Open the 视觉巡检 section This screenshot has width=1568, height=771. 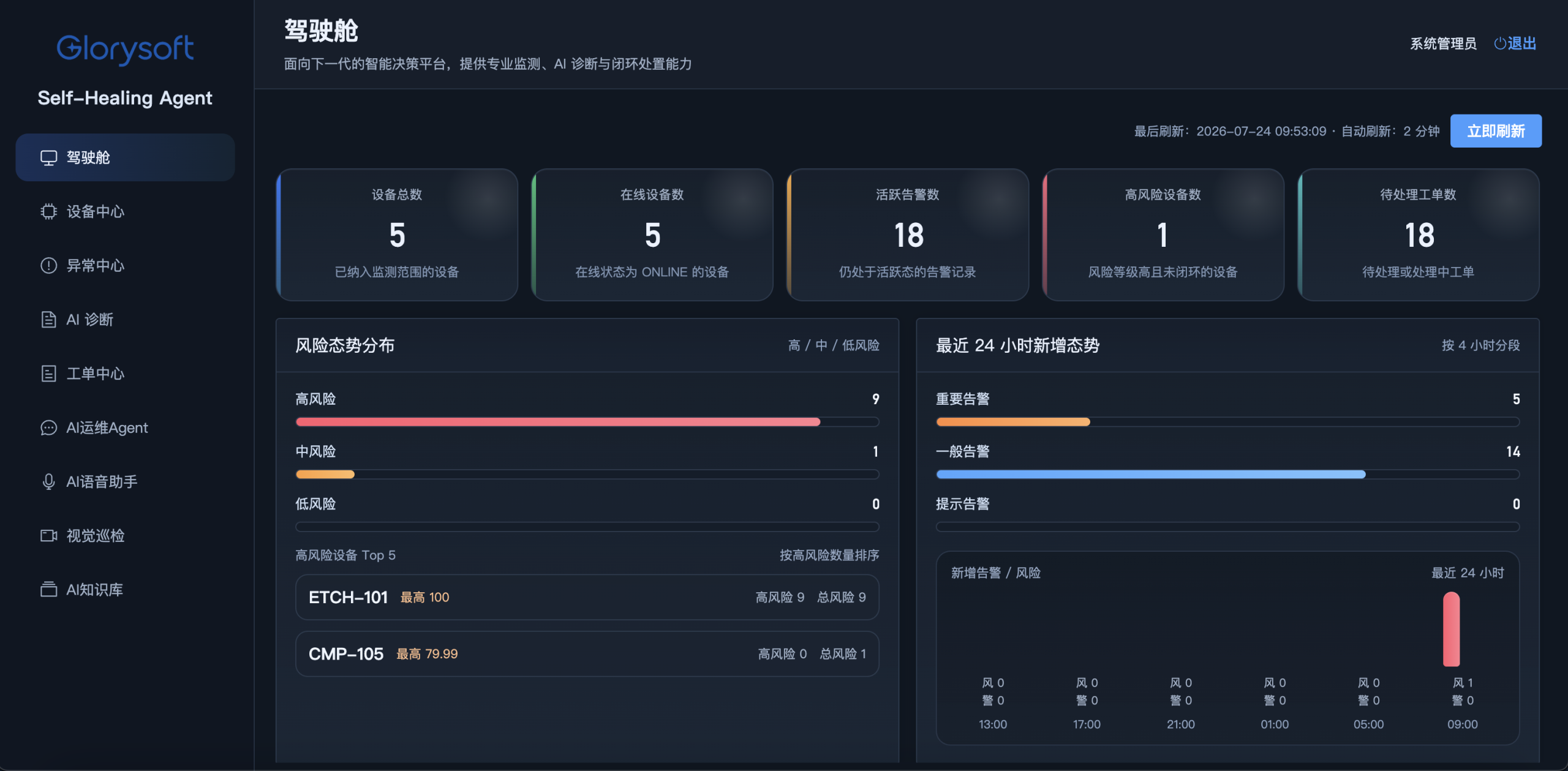[125, 536]
